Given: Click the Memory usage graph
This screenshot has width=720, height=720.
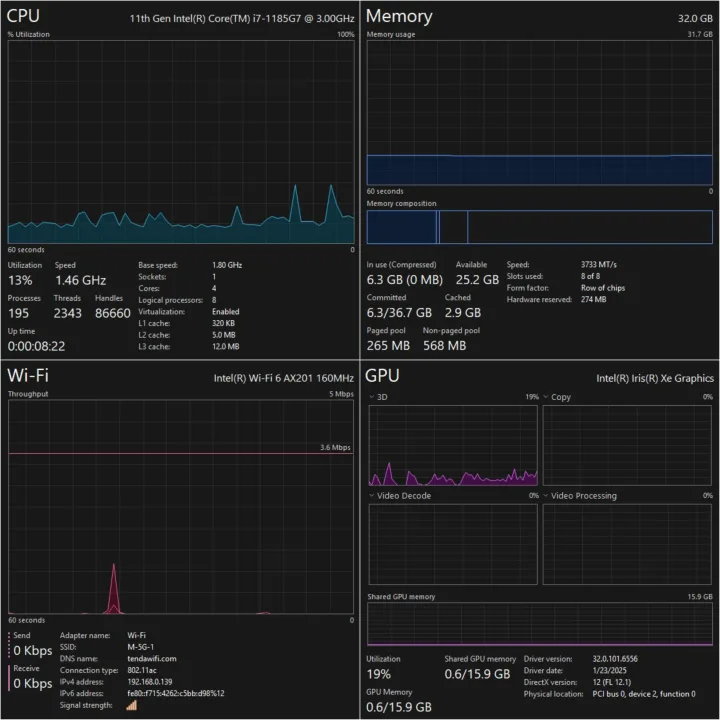Looking at the screenshot, I should 539,112.
